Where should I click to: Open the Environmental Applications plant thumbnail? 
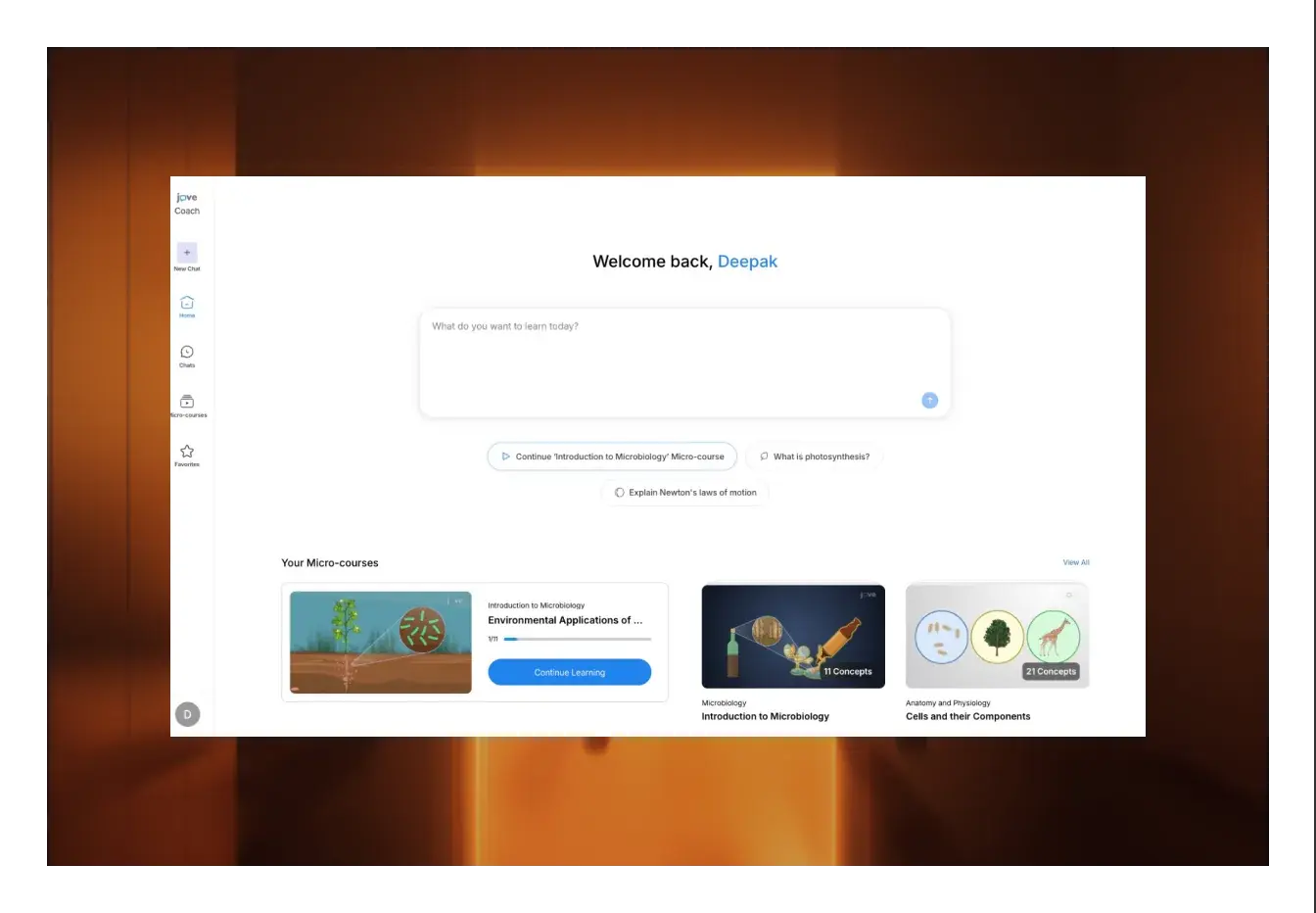coord(381,643)
